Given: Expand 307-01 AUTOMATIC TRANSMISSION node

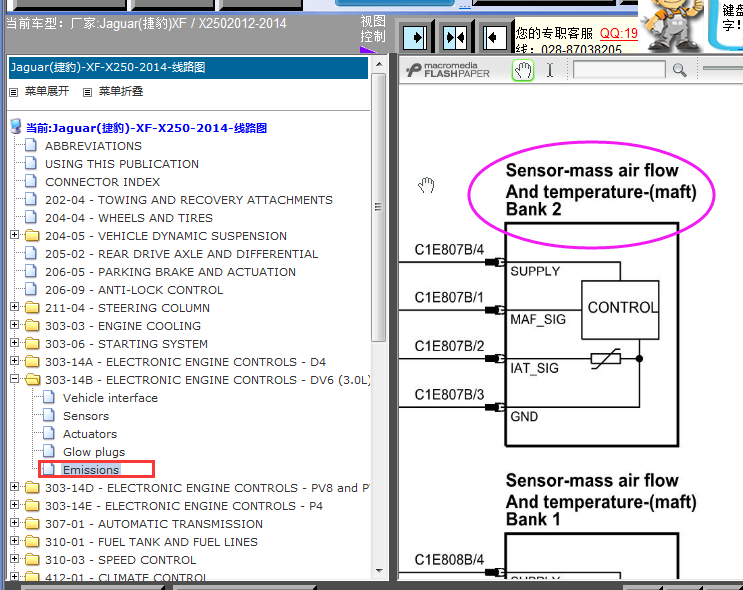Looking at the screenshot, I should [x=15, y=523].
